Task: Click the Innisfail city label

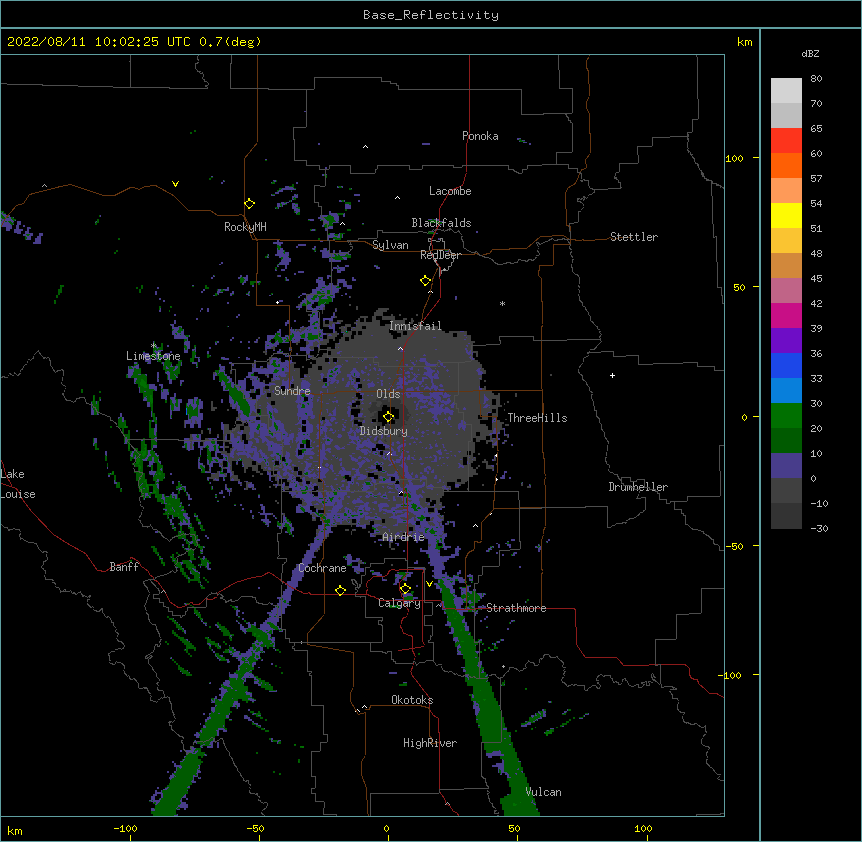Action: click(x=416, y=326)
